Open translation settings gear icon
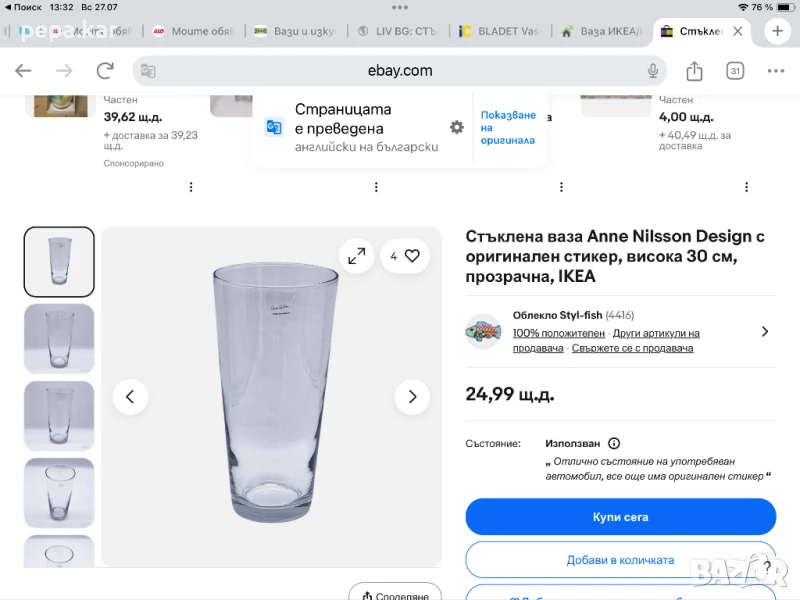Screen dimensions: 800x600 click(457, 127)
